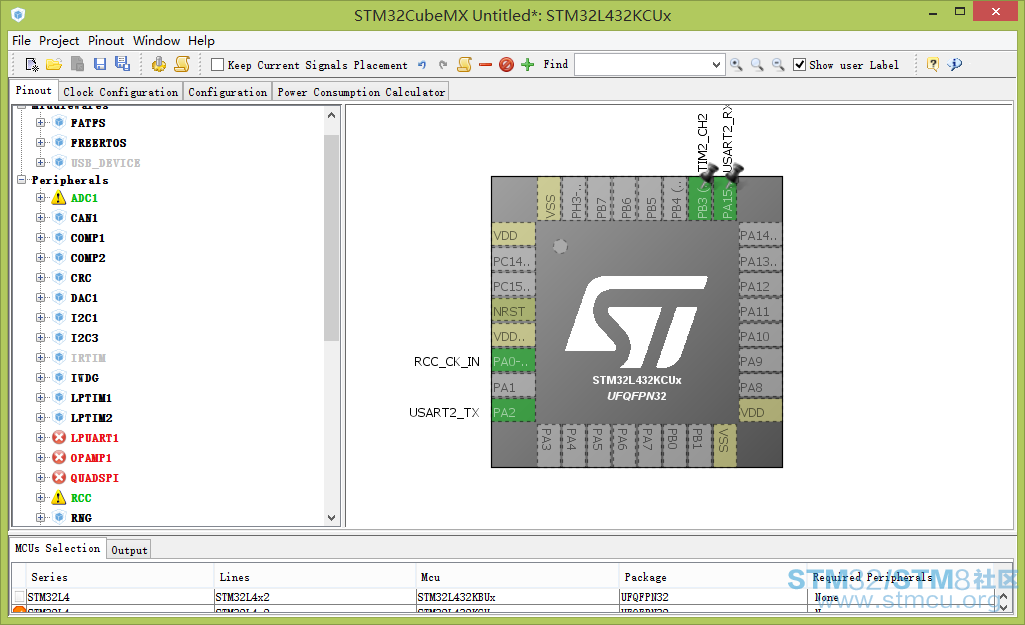This screenshot has width=1025, height=625.
Task: Switch to the Configuration tab
Action: pyautogui.click(x=227, y=92)
